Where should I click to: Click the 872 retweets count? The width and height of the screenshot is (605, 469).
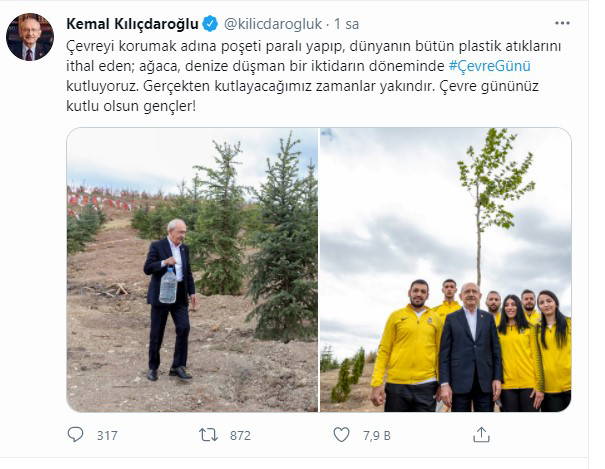[x=240, y=435]
